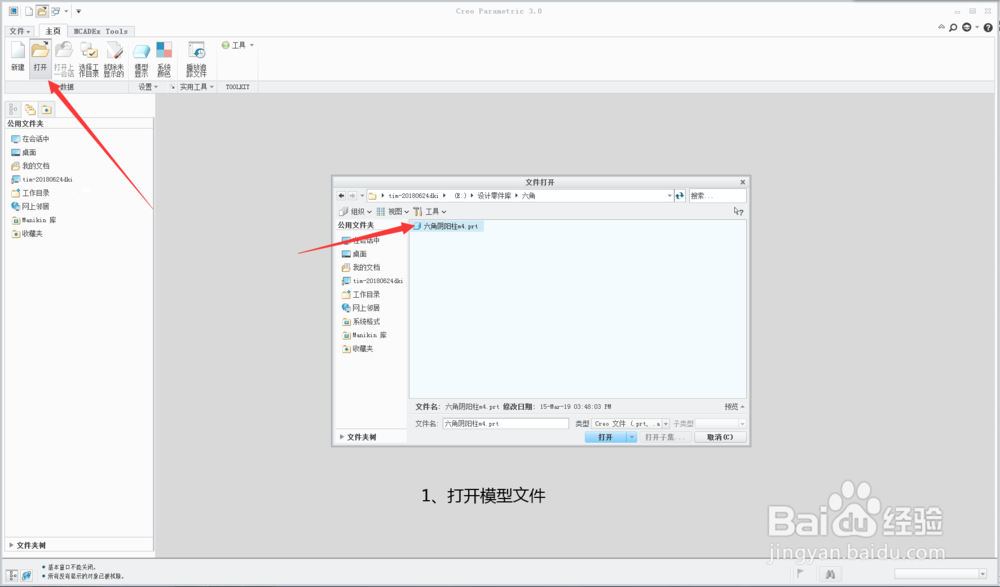Viewport: 1000px width, 587px height.
Task: Click the 打开子集... button
Action: [x=664, y=437]
